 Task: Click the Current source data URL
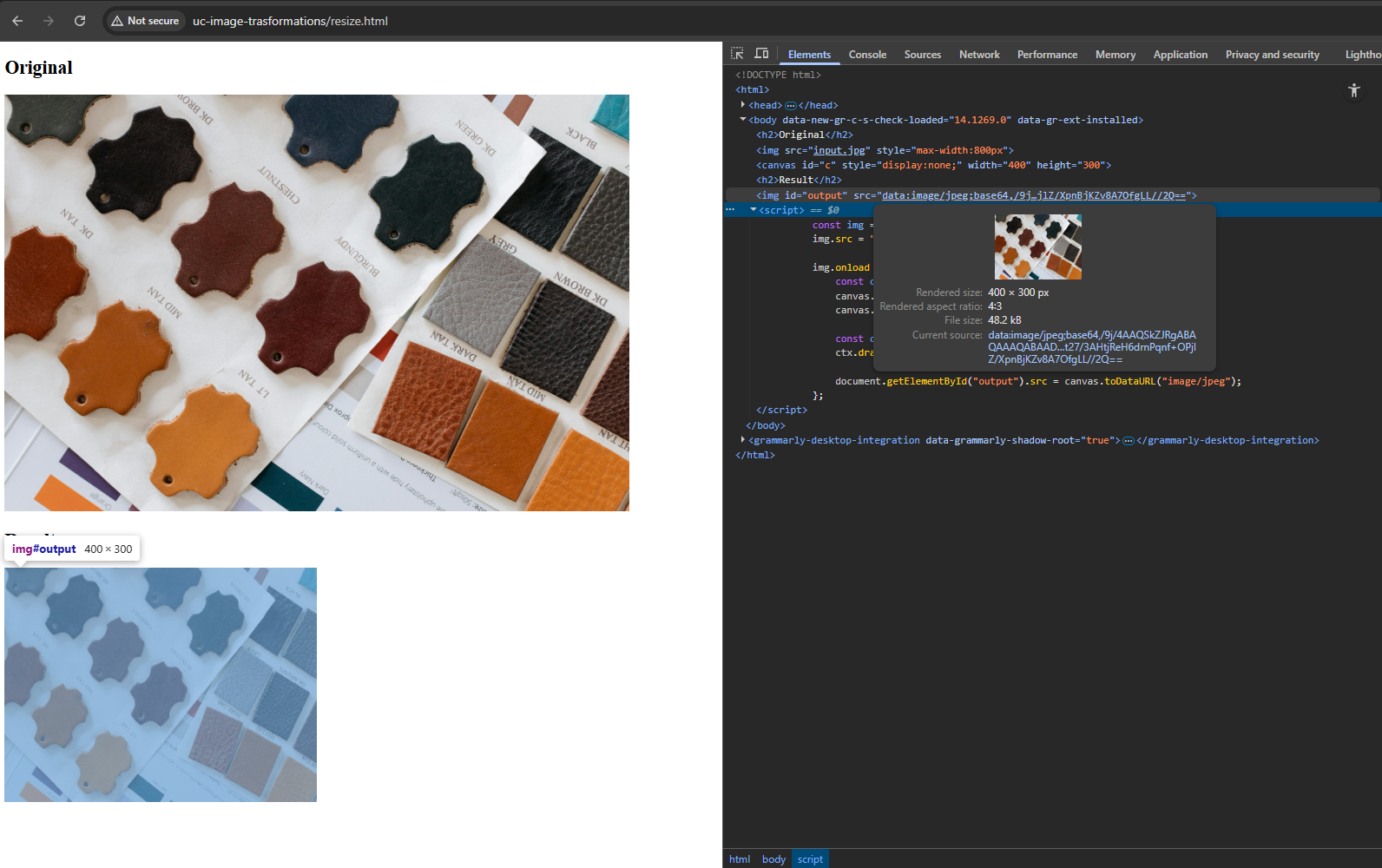coord(1091,347)
